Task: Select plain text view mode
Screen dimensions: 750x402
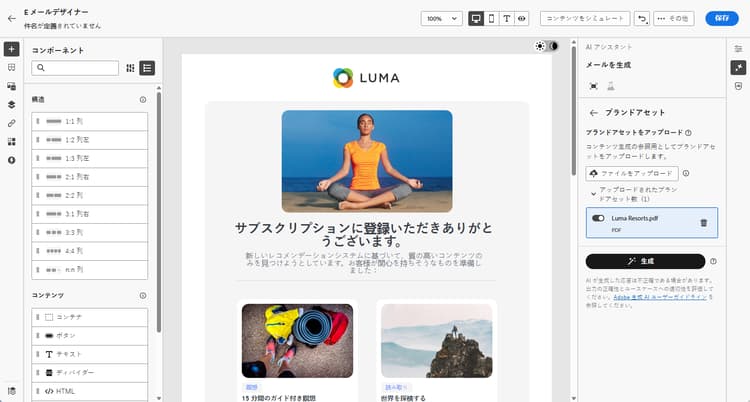Action: (507, 19)
